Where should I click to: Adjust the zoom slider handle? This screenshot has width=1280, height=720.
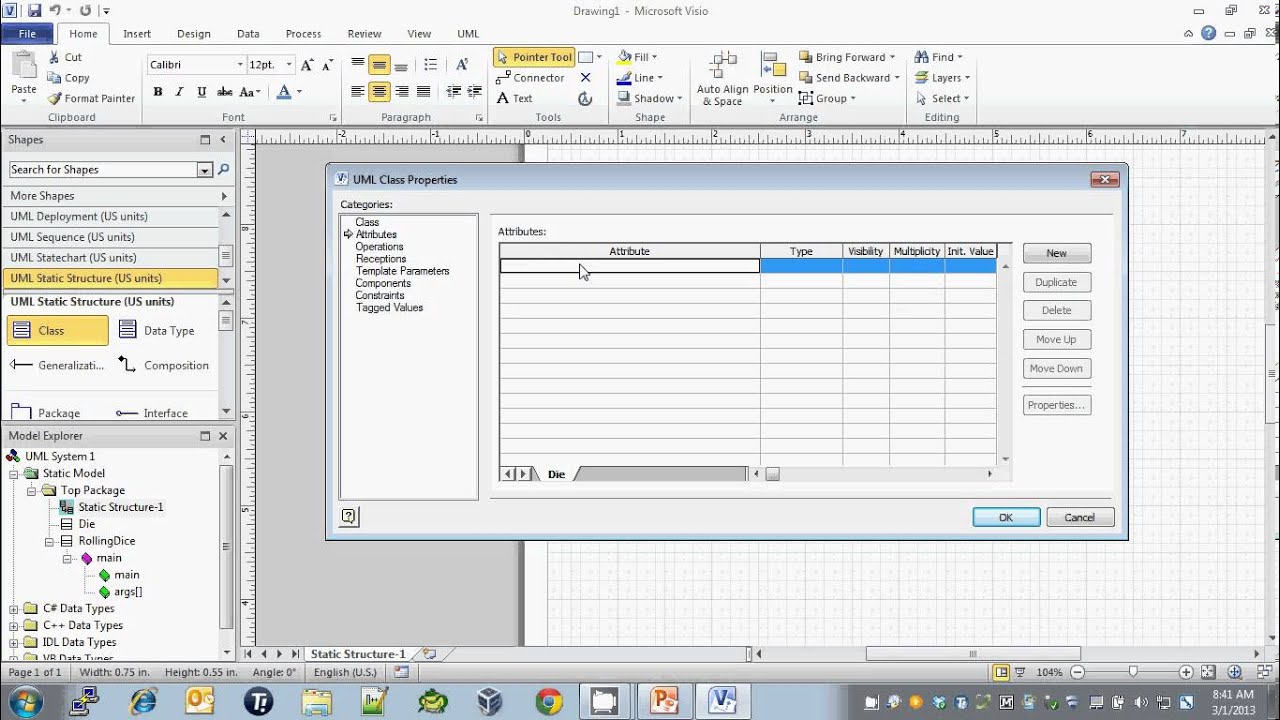(x=1132, y=672)
